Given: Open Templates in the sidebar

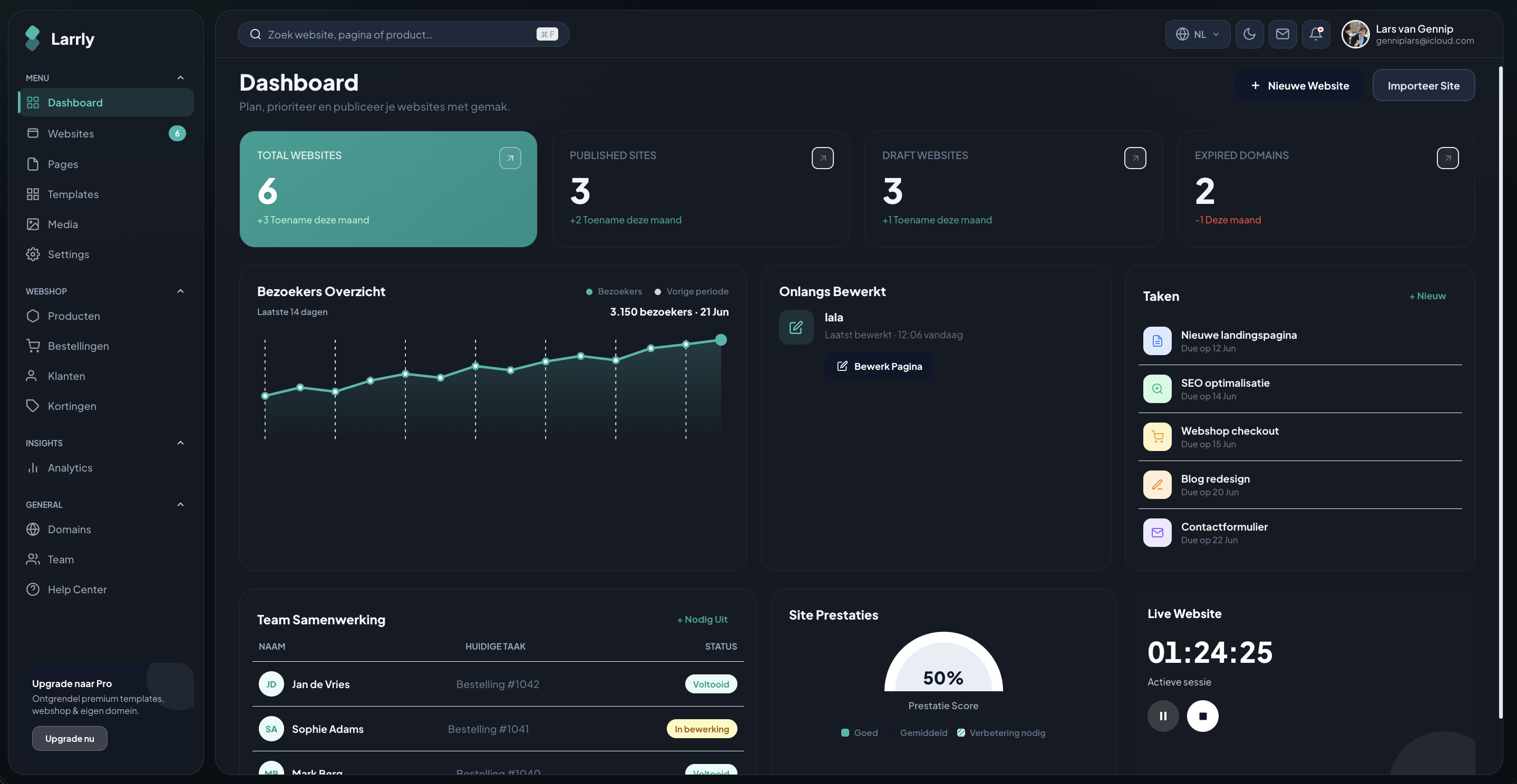Looking at the screenshot, I should pos(106,194).
